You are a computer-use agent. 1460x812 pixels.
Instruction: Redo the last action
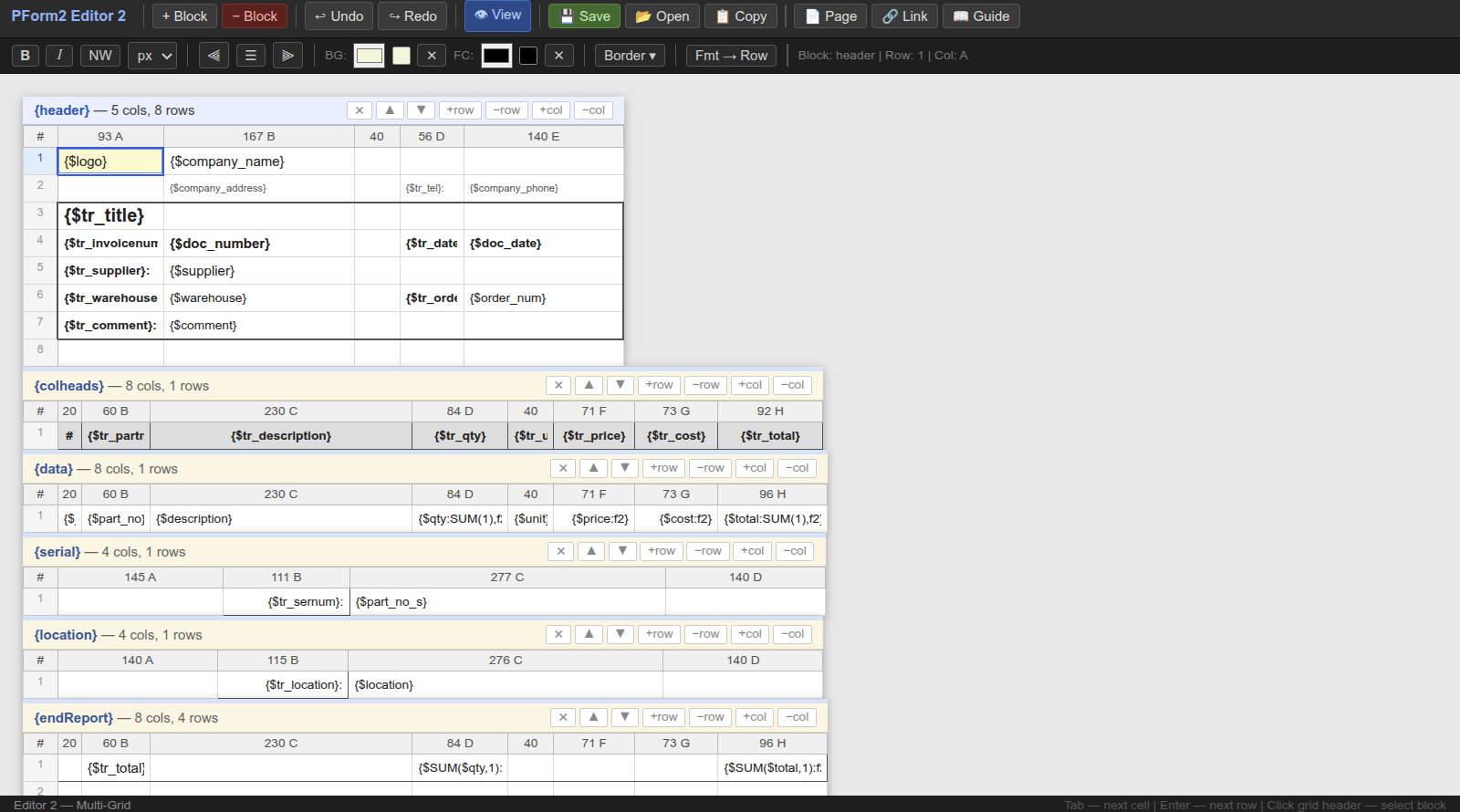(x=413, y=16)
